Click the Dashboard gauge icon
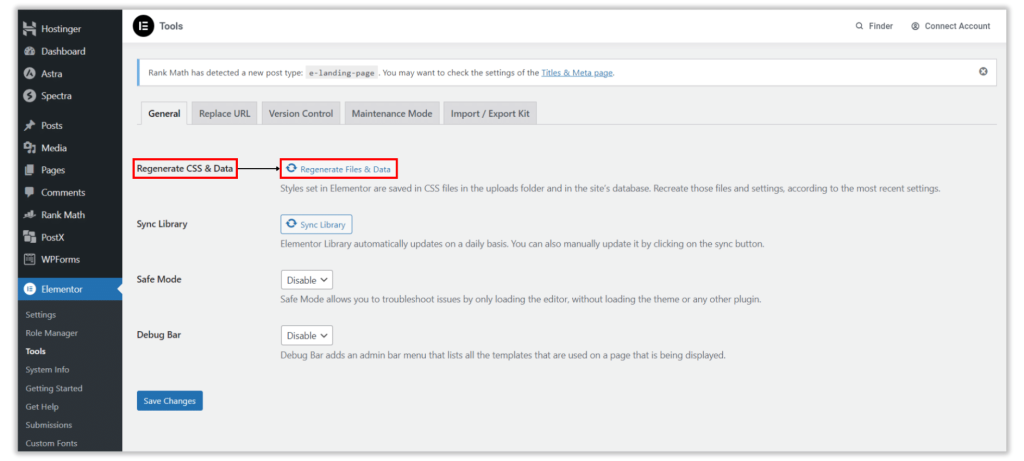Image resolution: width=1024 pixels, height=461 pixels. 29,52
